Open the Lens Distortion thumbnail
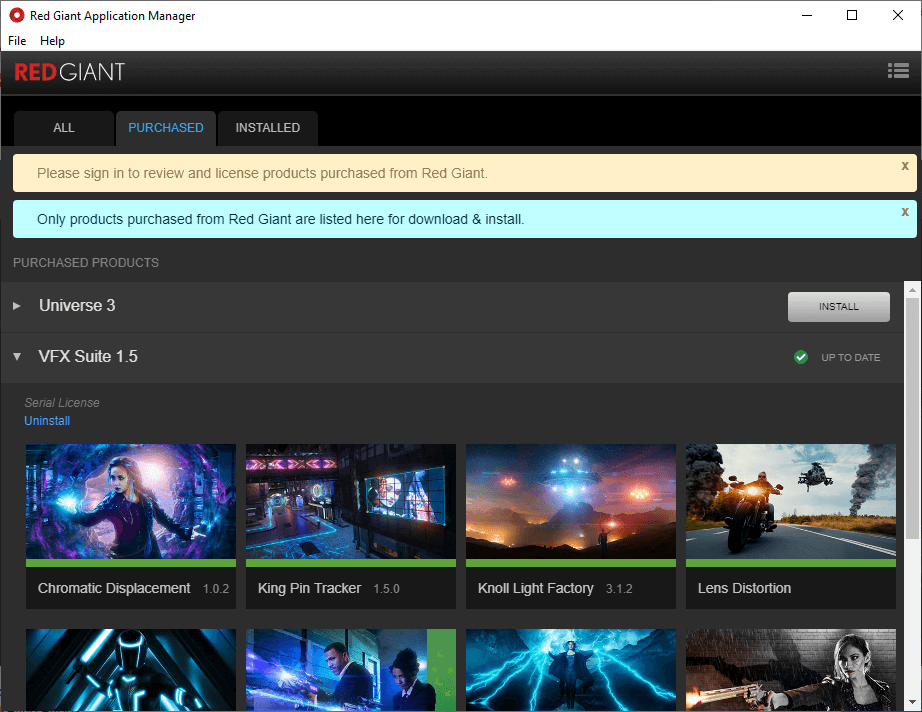The width and height of the screenshot is (922, 712). tap(791, 502)
